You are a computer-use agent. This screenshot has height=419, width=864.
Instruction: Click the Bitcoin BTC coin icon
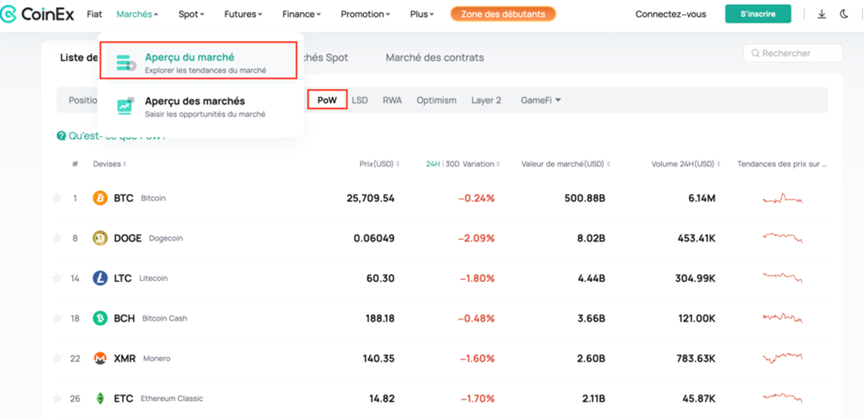(100, 198)
